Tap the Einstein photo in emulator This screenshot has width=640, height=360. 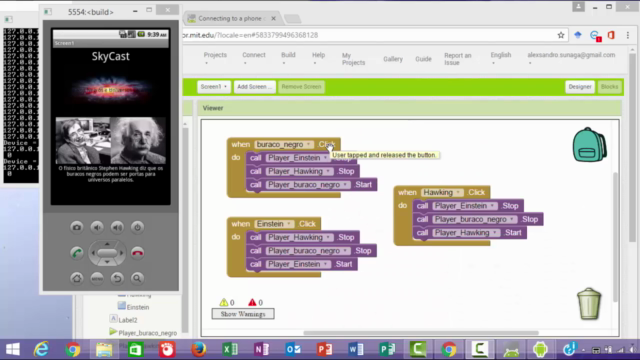(138, 140)
